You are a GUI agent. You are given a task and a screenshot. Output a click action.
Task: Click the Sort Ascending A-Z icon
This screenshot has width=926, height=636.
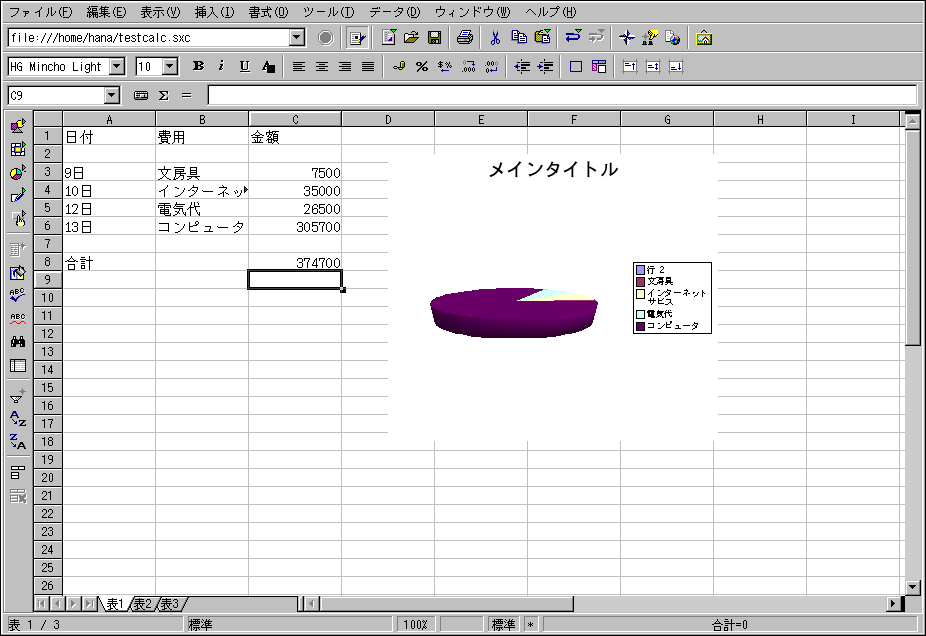17,419
